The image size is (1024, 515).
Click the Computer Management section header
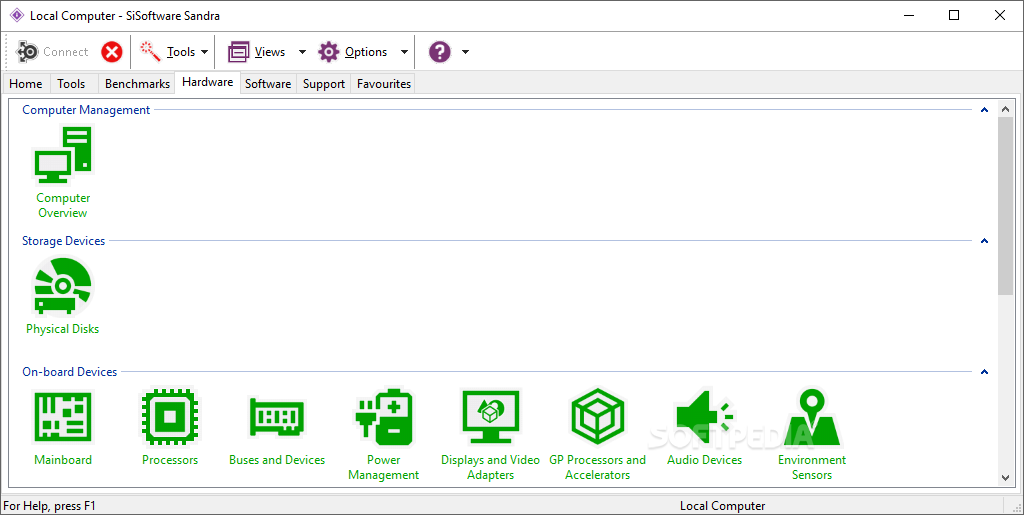pyautogui.click(x=86, y=110)
